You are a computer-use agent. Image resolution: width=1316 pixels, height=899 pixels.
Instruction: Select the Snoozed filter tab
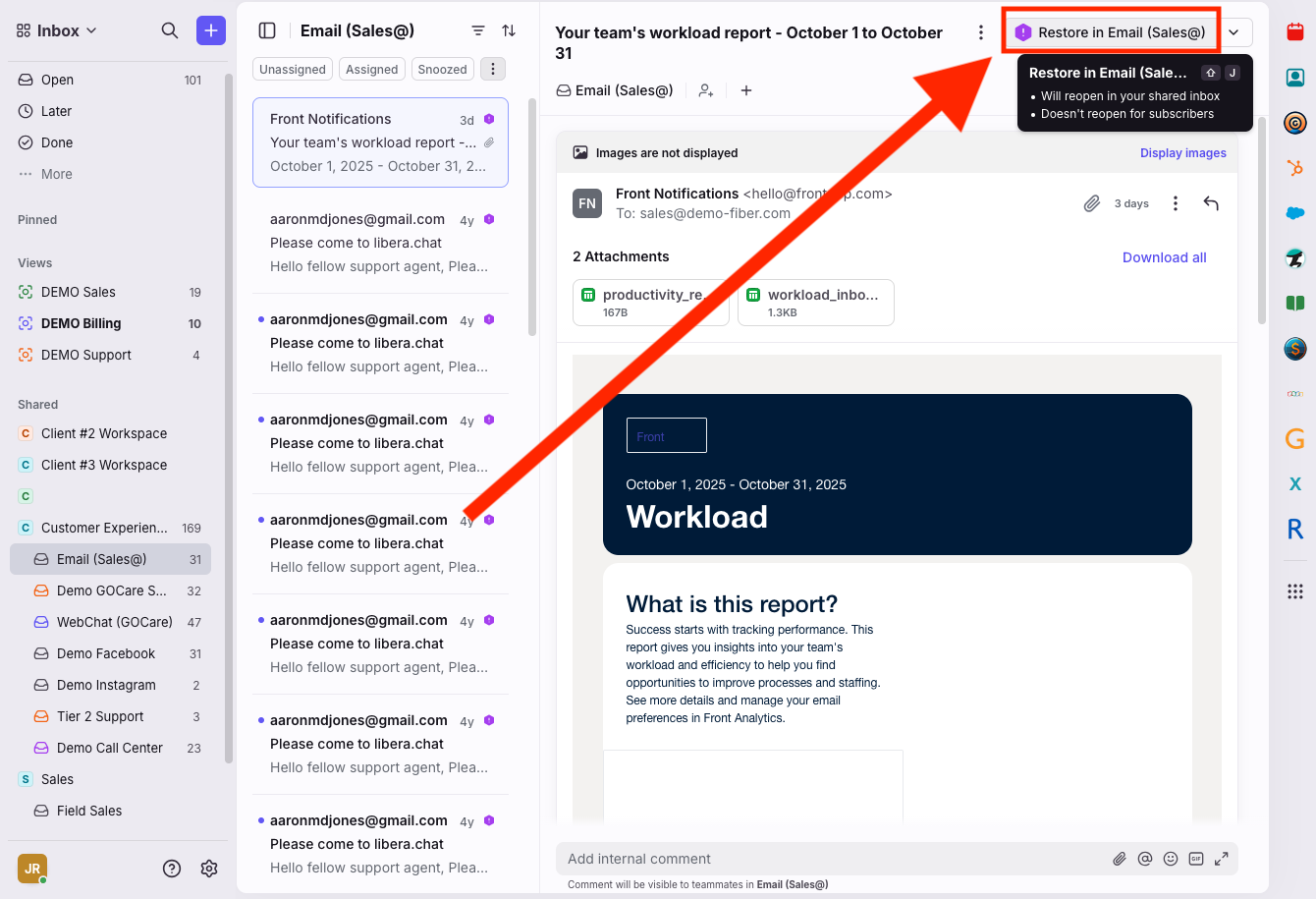pyautogui.click(x=442, y=69)
